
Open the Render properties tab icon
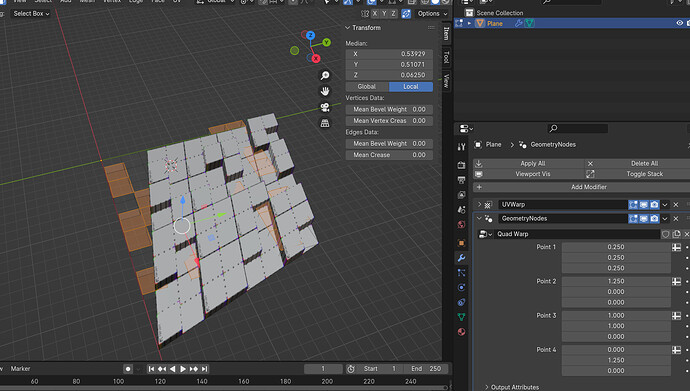tap(461, 165)
